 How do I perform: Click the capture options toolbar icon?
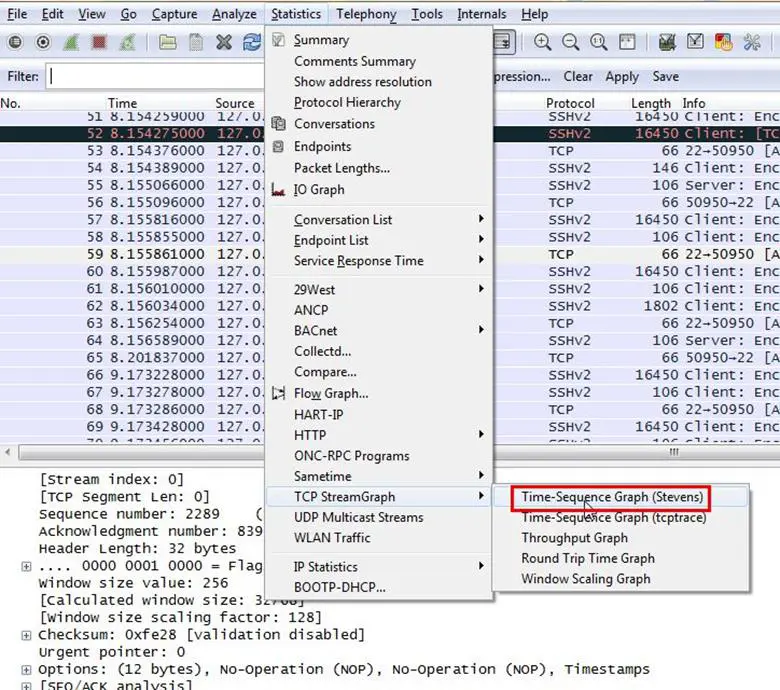pos(43,42)
